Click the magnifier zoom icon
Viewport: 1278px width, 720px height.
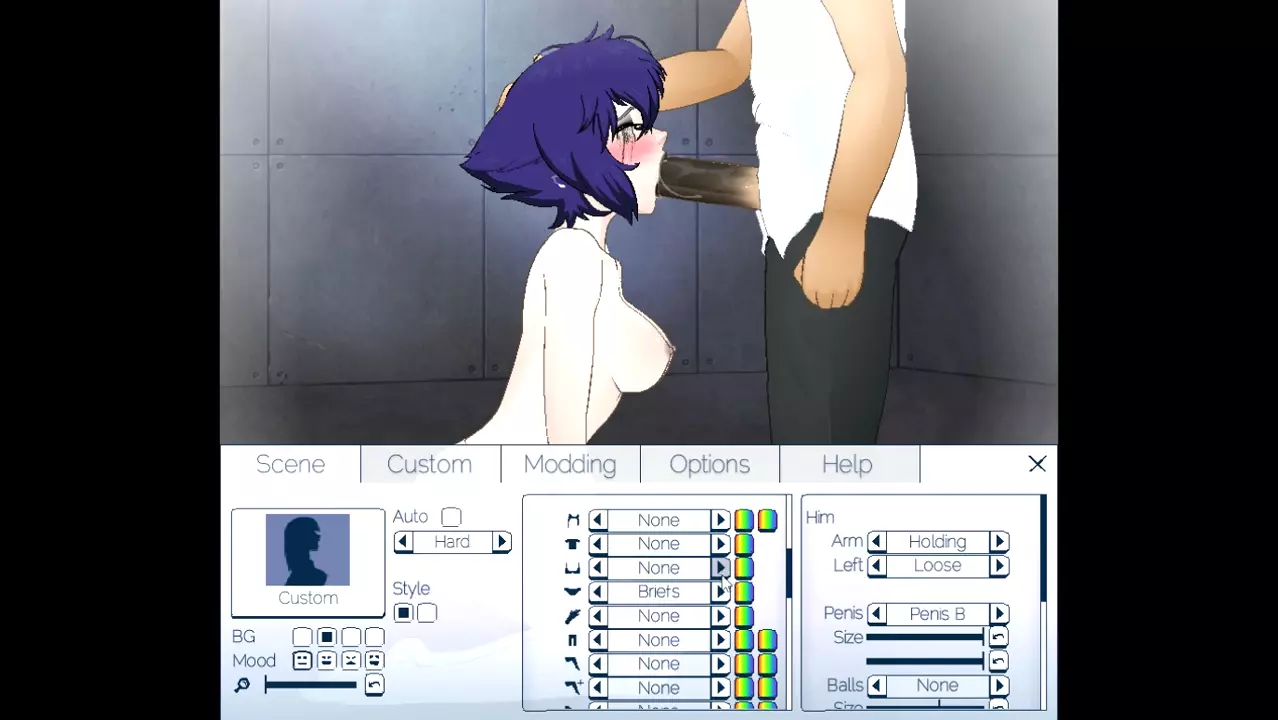point(242,685)
